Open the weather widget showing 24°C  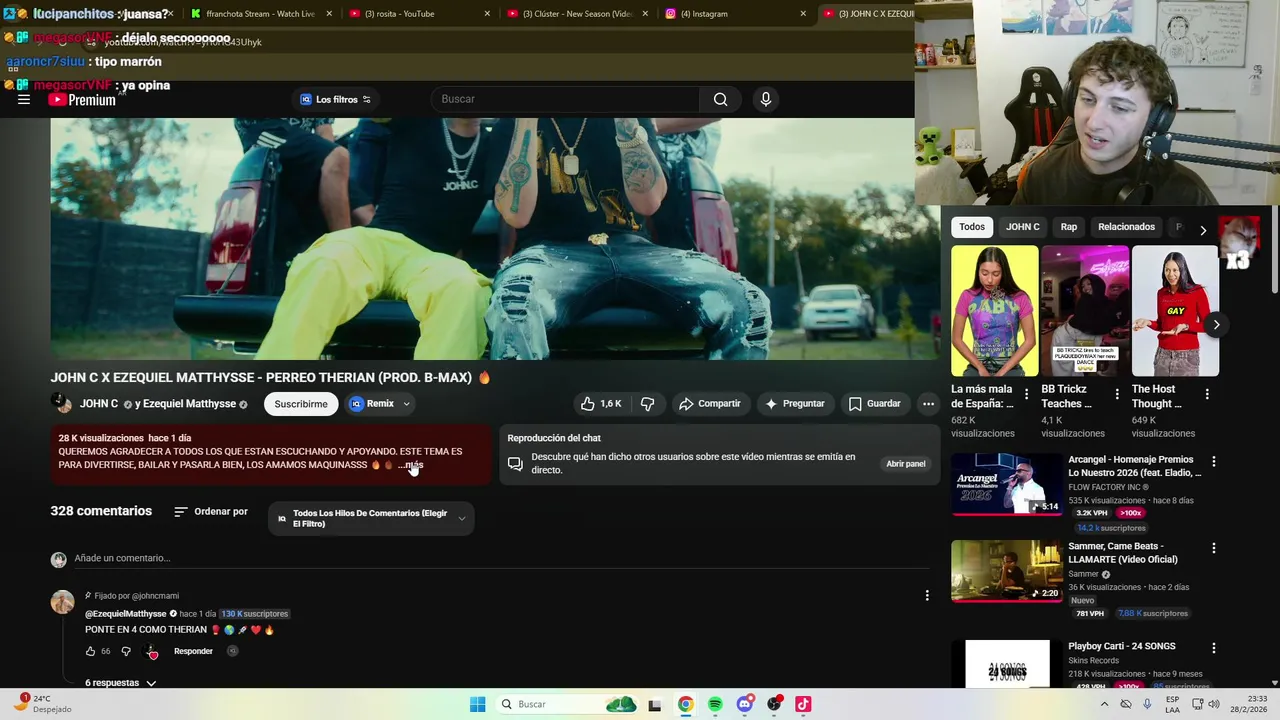45,704
